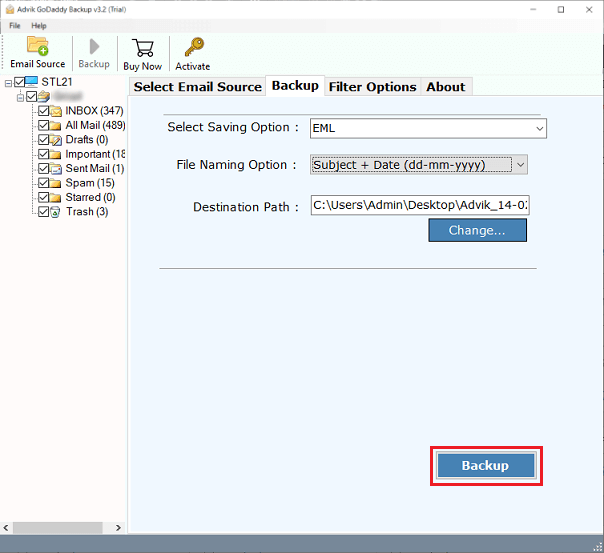Uncheck the Sent Mail (1) checkbox
604x553 pixels.
44,169
